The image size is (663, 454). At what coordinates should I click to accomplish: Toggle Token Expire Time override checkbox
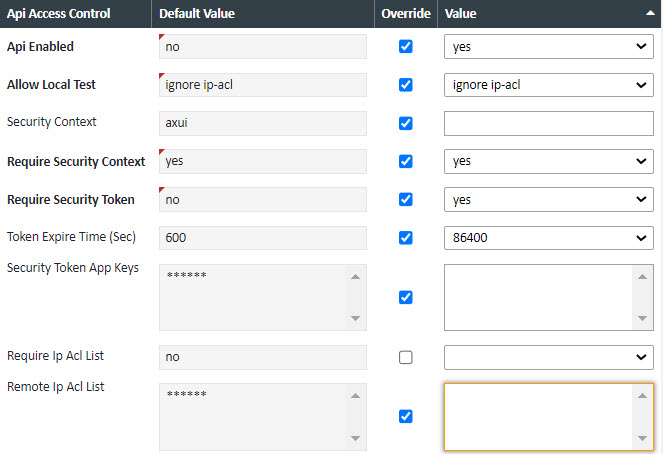(406, 237)
